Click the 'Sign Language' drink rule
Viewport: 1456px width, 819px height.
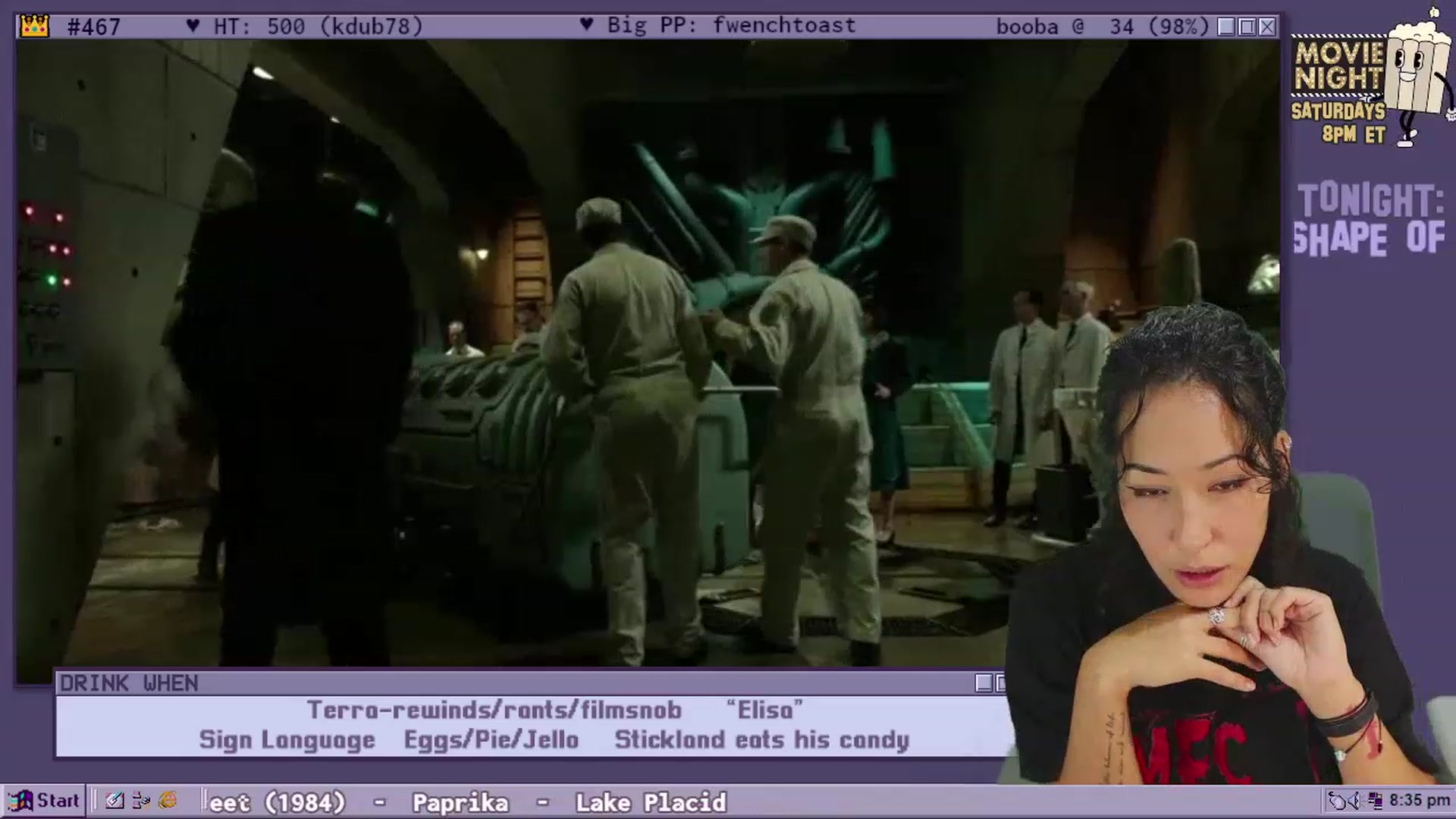click(287, 740)
